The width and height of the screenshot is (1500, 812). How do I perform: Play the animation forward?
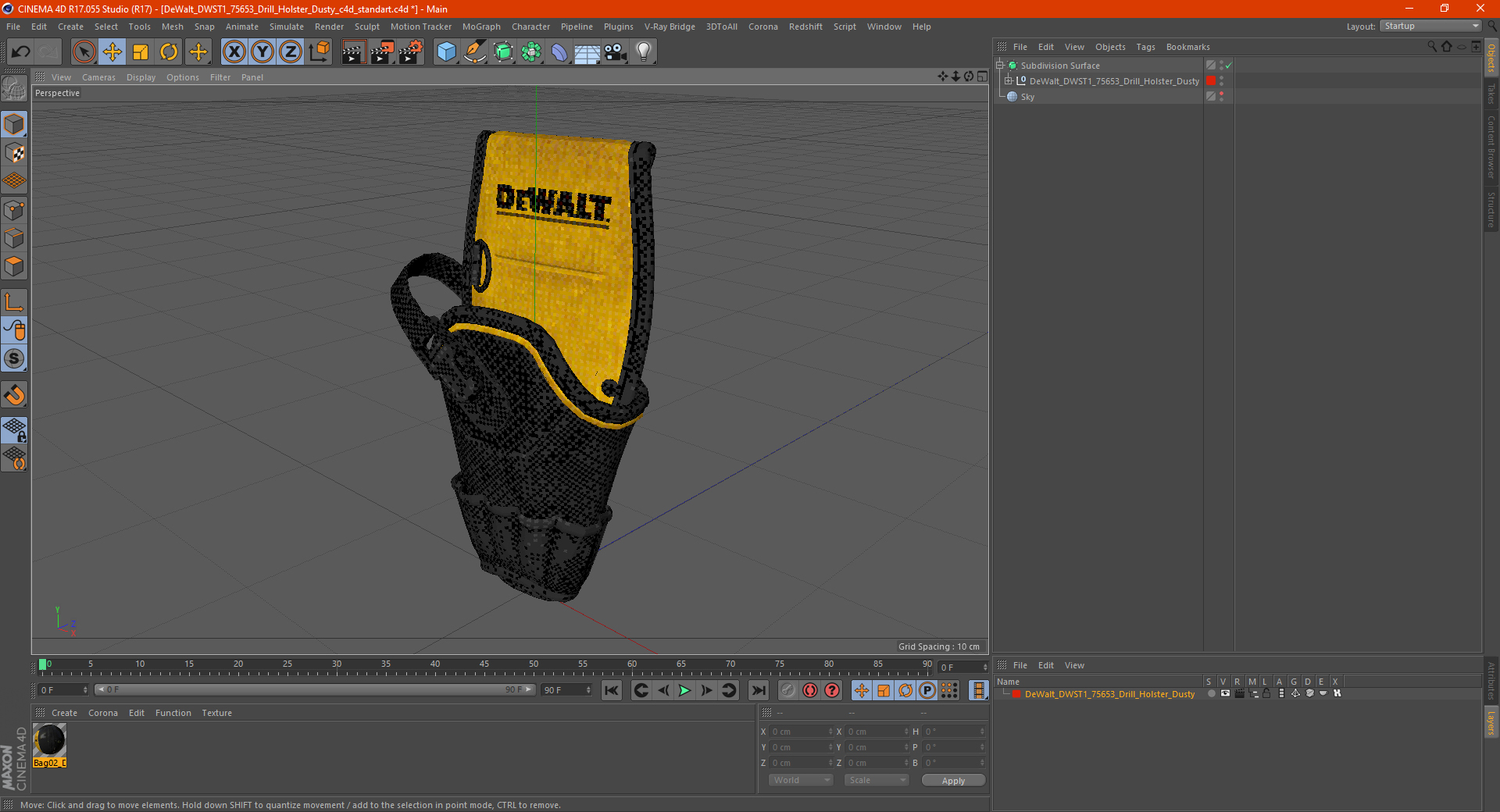684,690
